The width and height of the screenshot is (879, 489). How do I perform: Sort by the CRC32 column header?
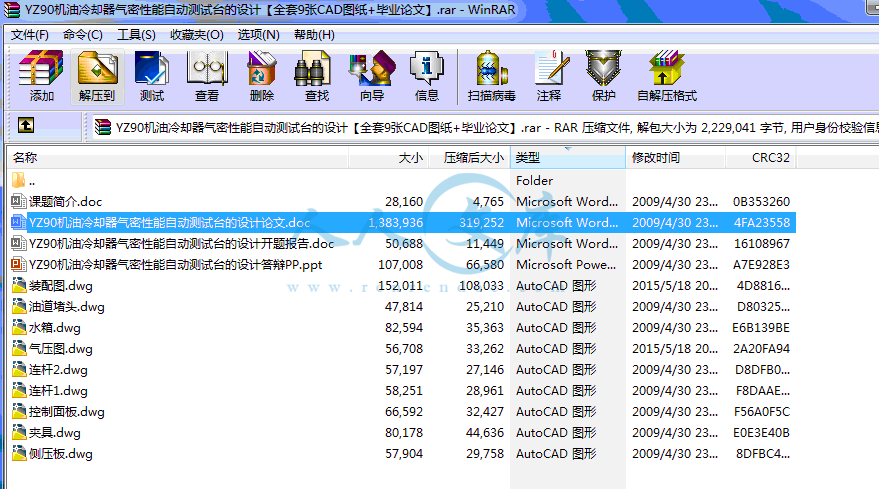click(x=761, y=158)
